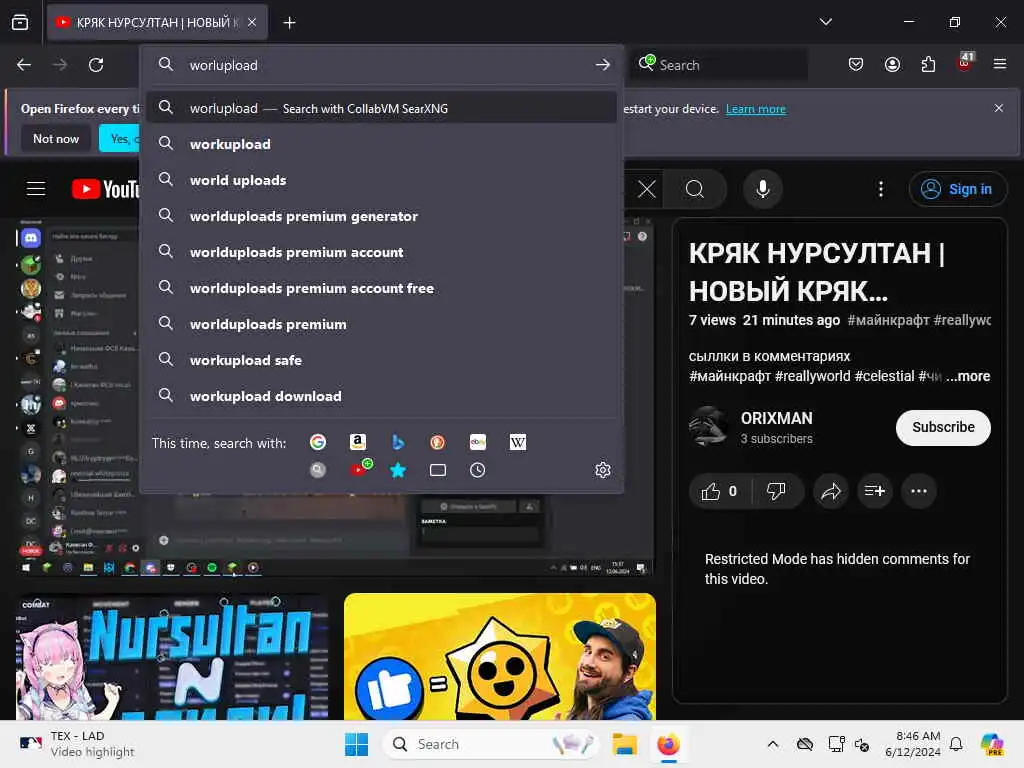
Task: Search this time with DuckDuckGo
Action: 438,442
